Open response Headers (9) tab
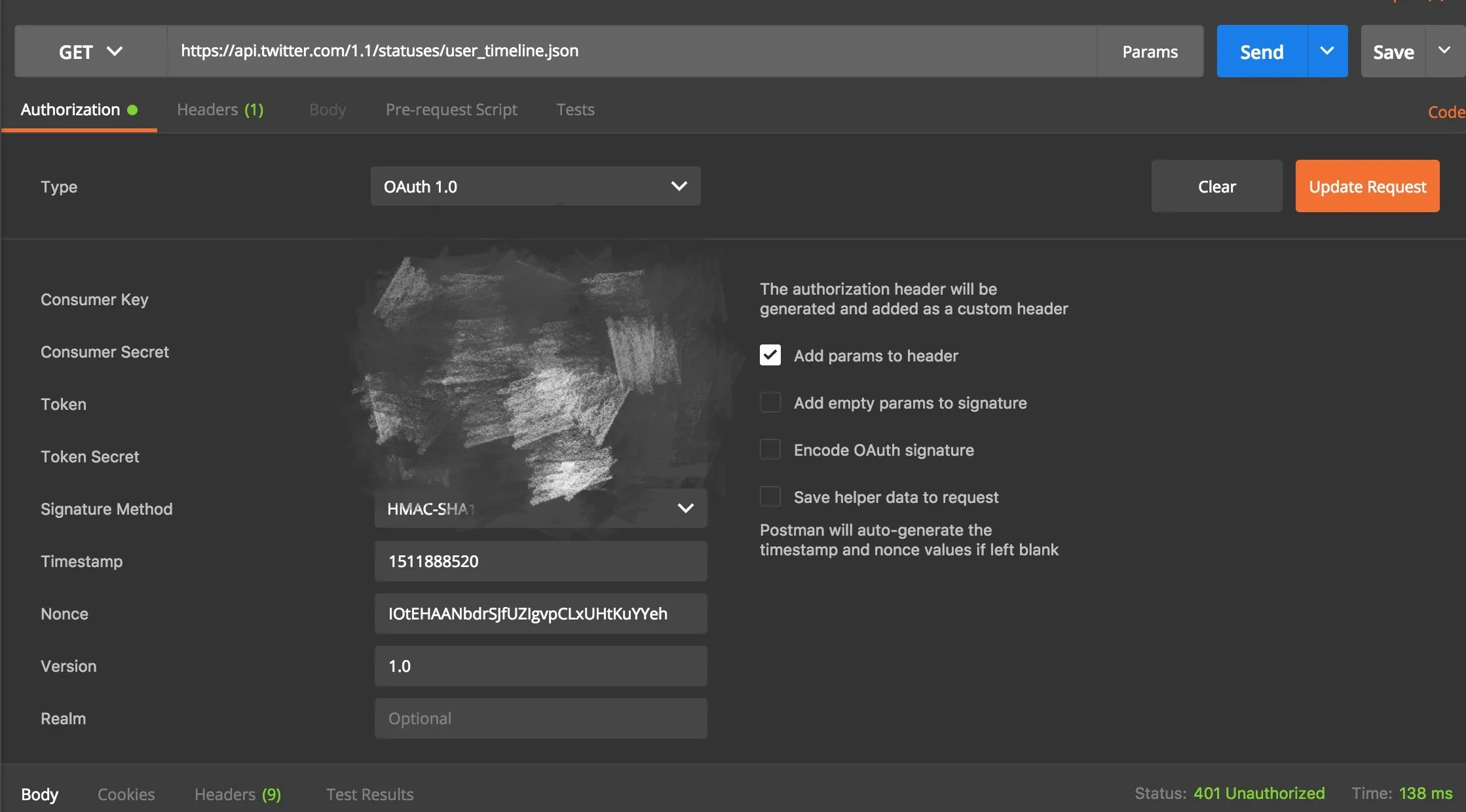This screenshot has height=812, width=1466. click(x=237, y=794)
